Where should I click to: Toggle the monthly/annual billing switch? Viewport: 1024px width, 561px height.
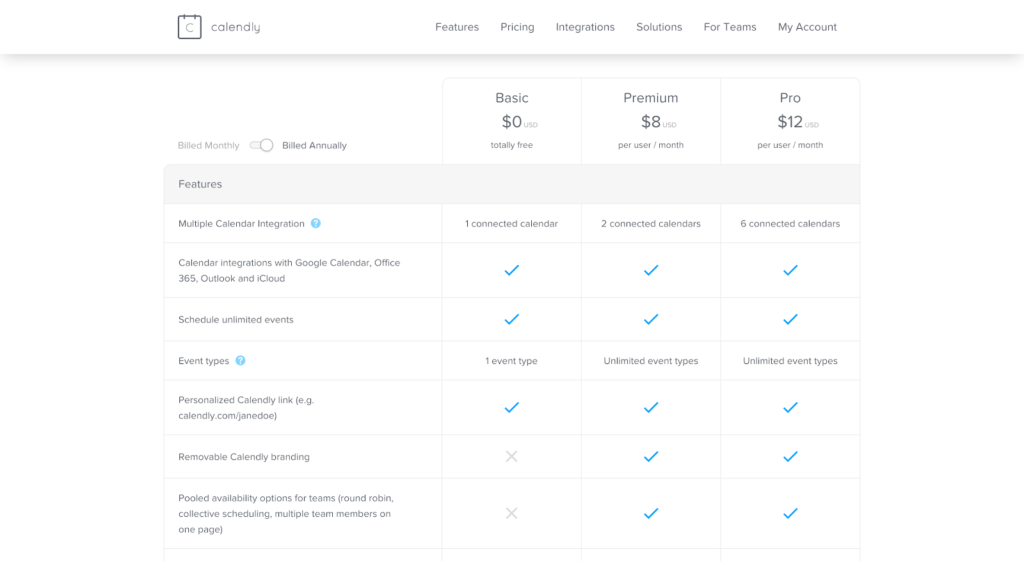coord(262,145)
